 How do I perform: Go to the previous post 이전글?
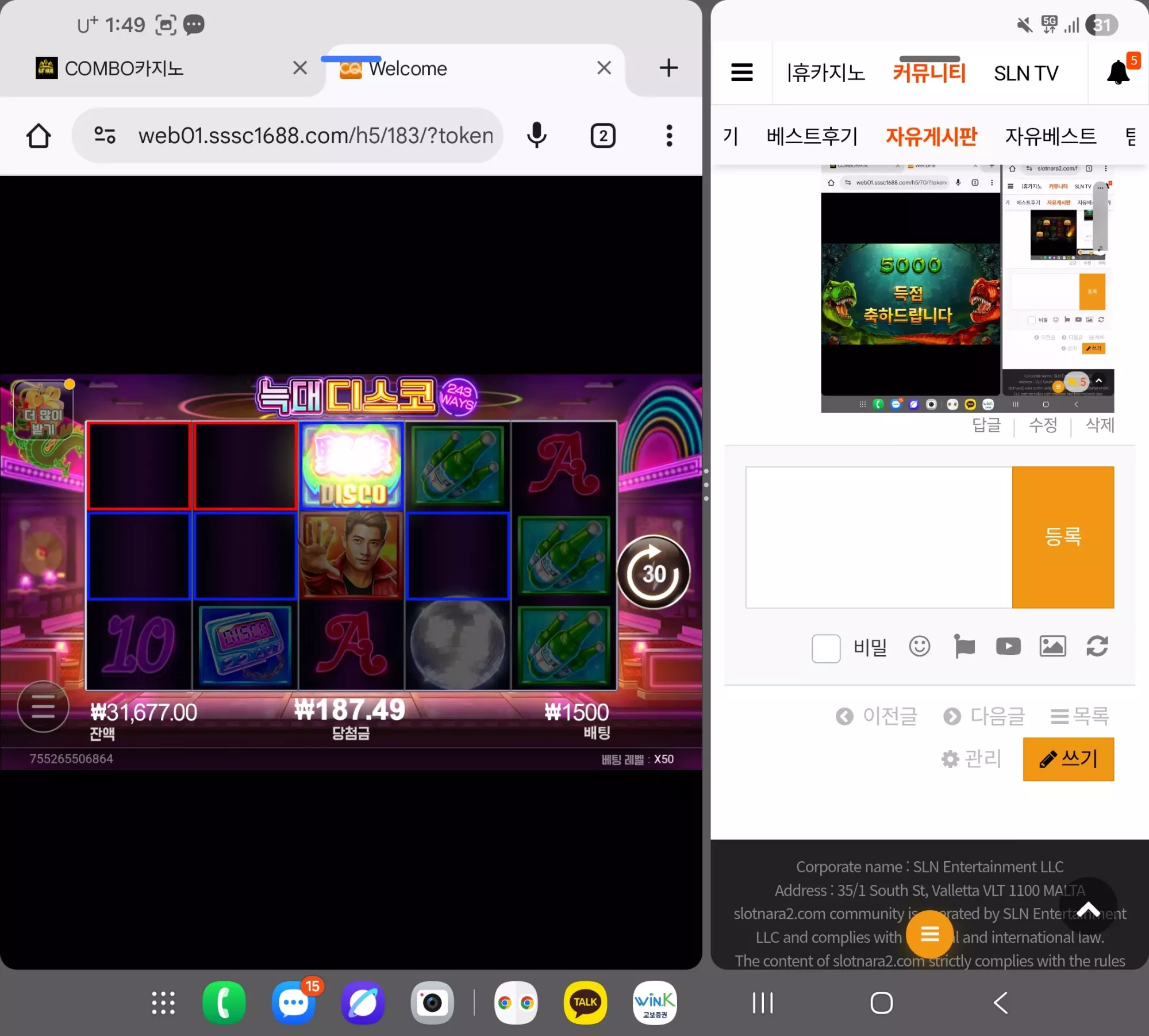tap(877, 716)
